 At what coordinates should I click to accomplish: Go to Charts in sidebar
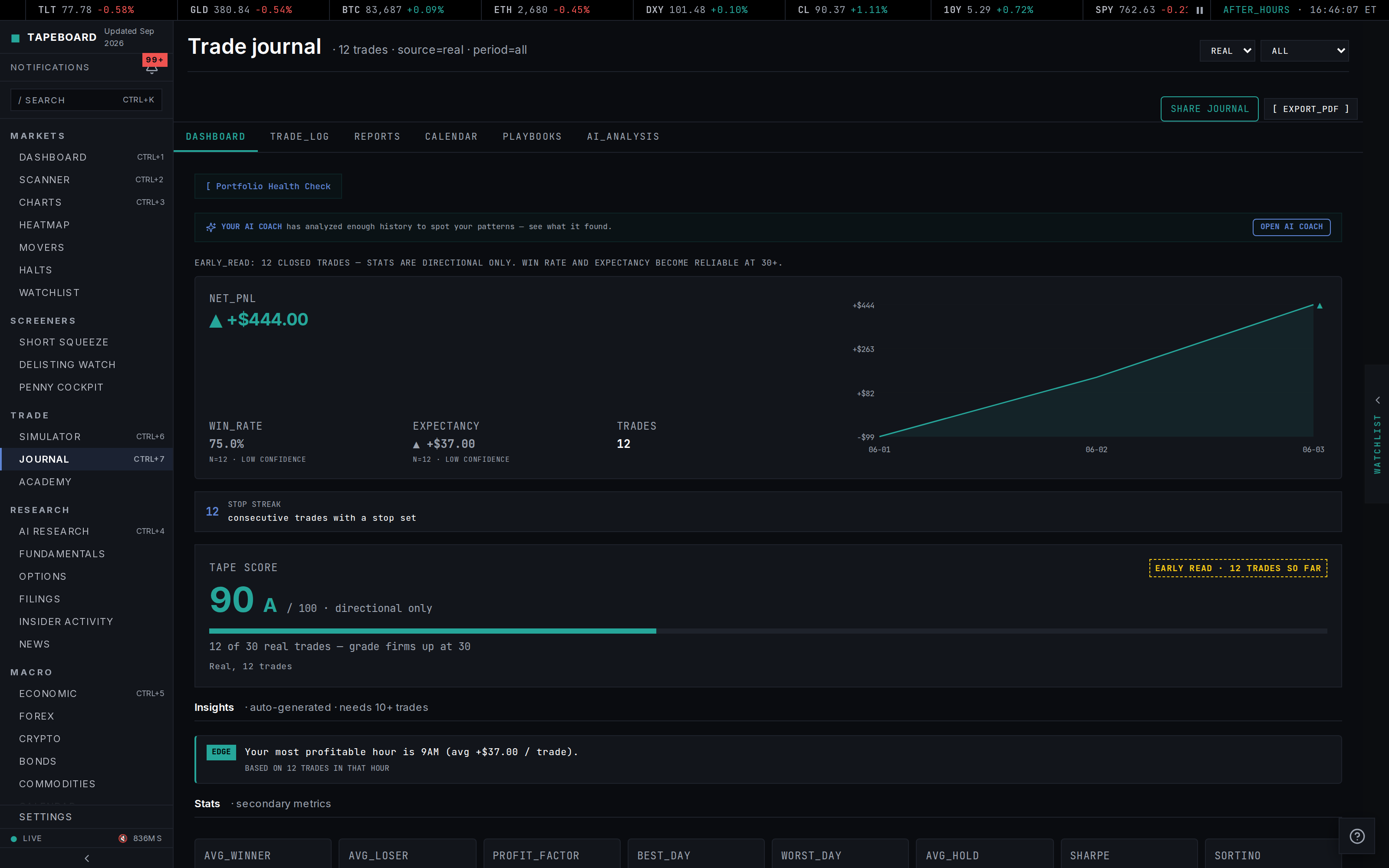(87, 202)
